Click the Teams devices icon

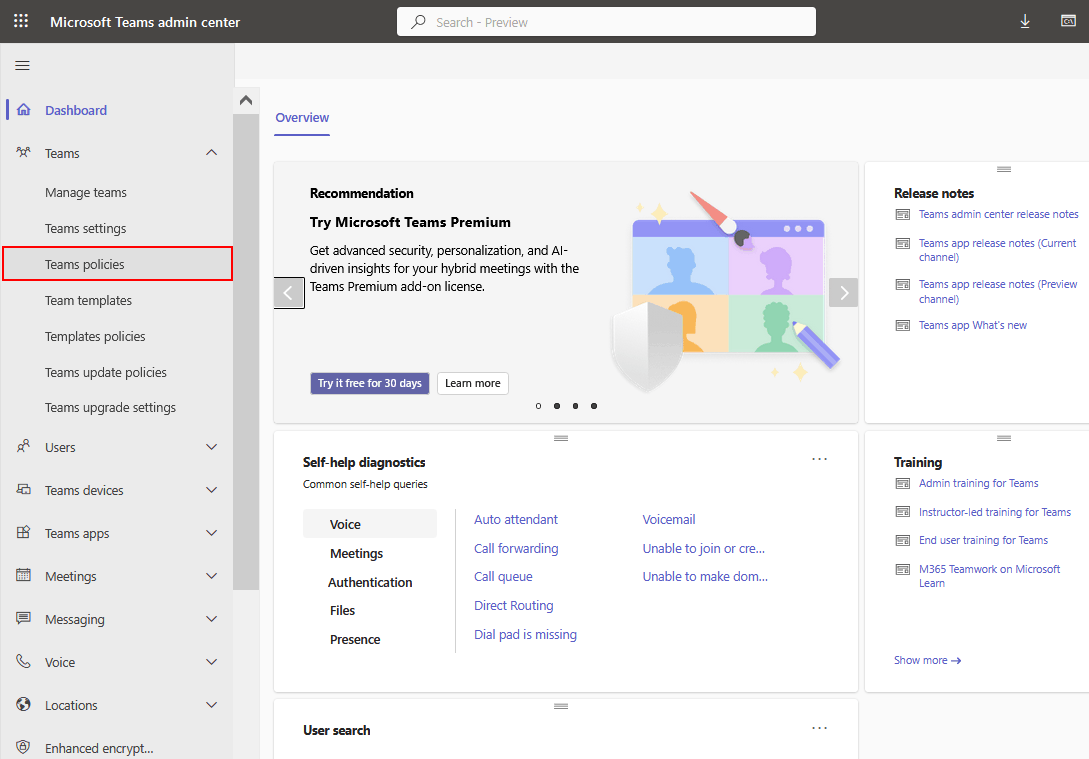pyautogui.click(x=24, y=489)
